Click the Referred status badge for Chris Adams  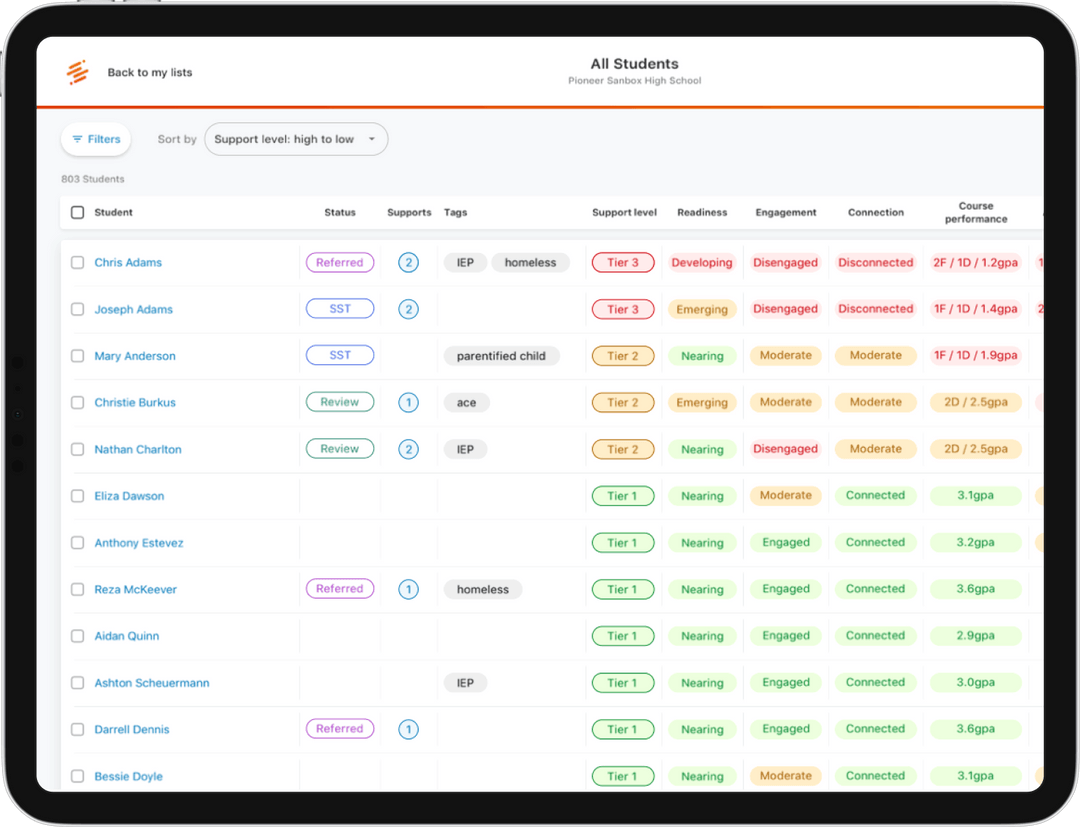click(x=339, y=262)
